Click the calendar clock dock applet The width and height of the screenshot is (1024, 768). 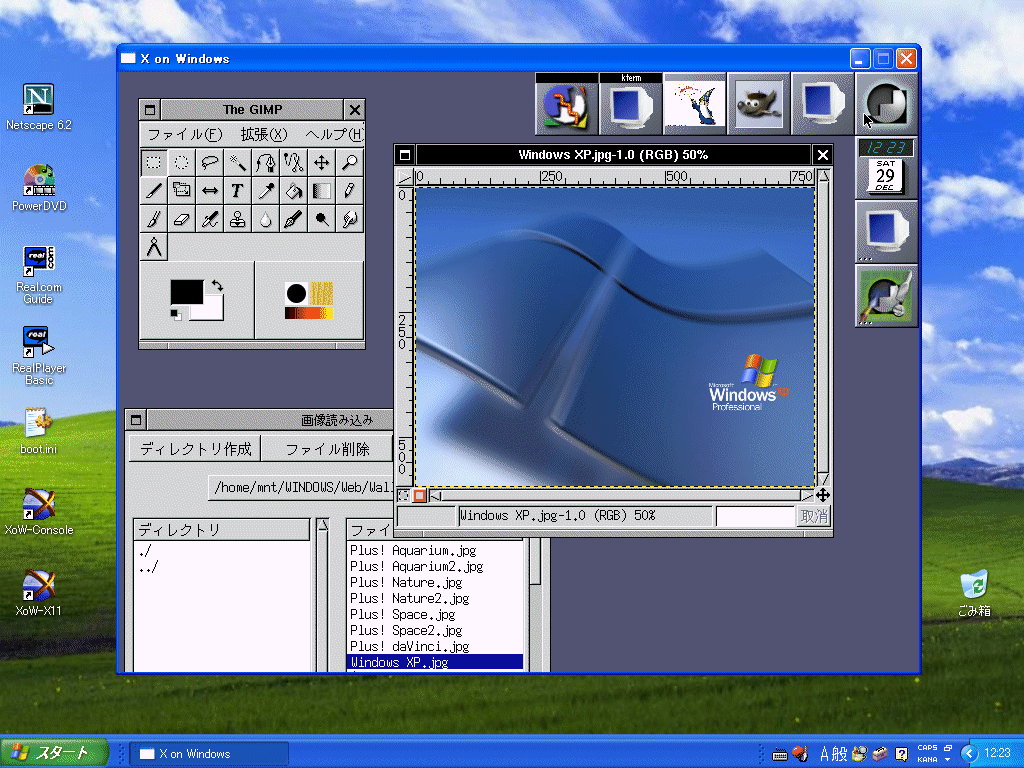(x=886, y=167)
